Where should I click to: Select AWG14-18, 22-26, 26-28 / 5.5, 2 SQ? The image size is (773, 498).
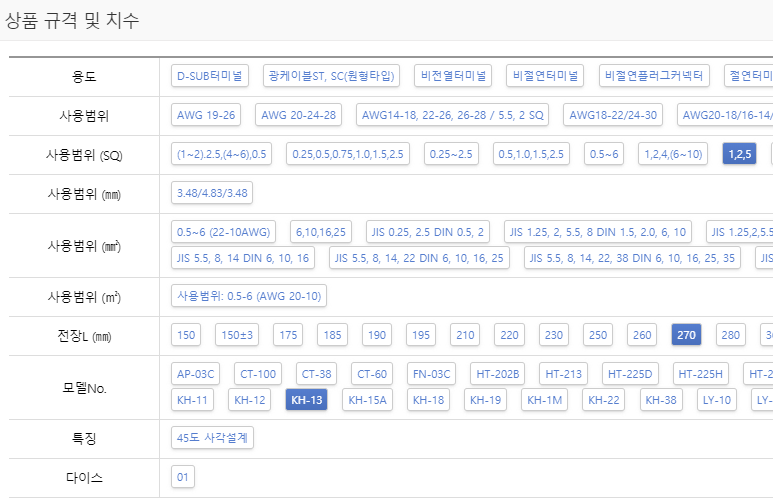click(x=452, y=115)
